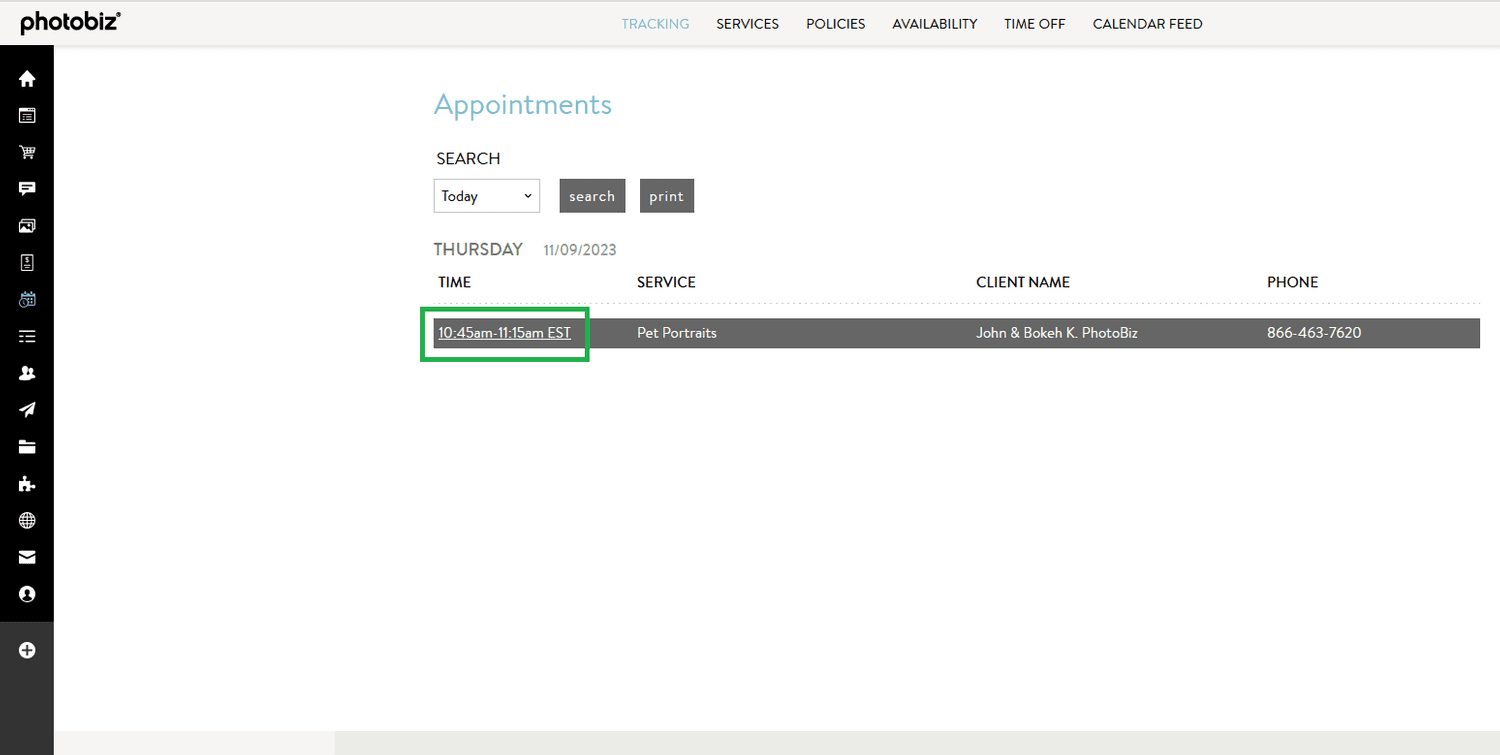The width and height of the screenshot is (1500, 755).
Task: Switch to the SERVICES tab
Action: [747, 23]
